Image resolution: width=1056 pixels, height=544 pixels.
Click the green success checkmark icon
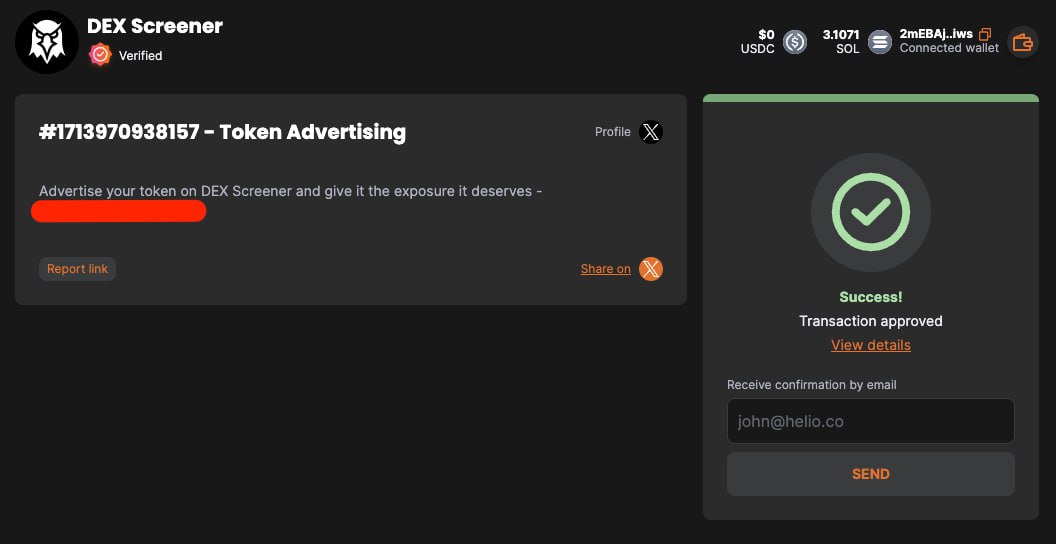coord(871,213)
